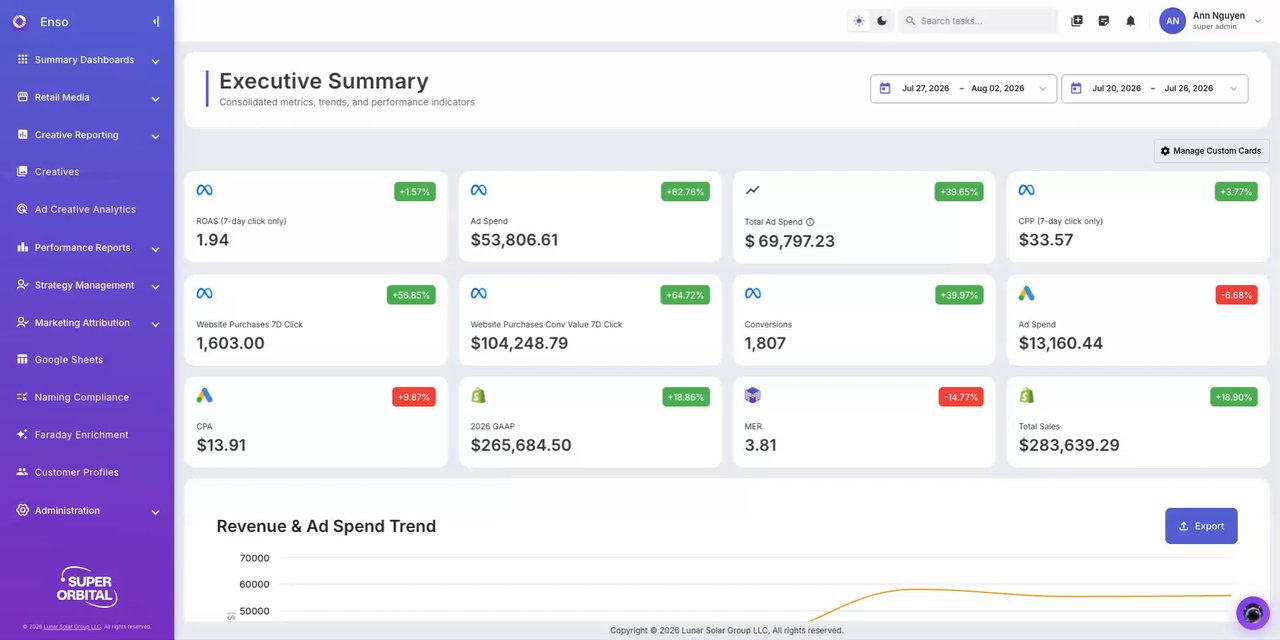The image size is (1280, 640).
Task: Open the notes icon in top bar
Action: (1104, 21)
